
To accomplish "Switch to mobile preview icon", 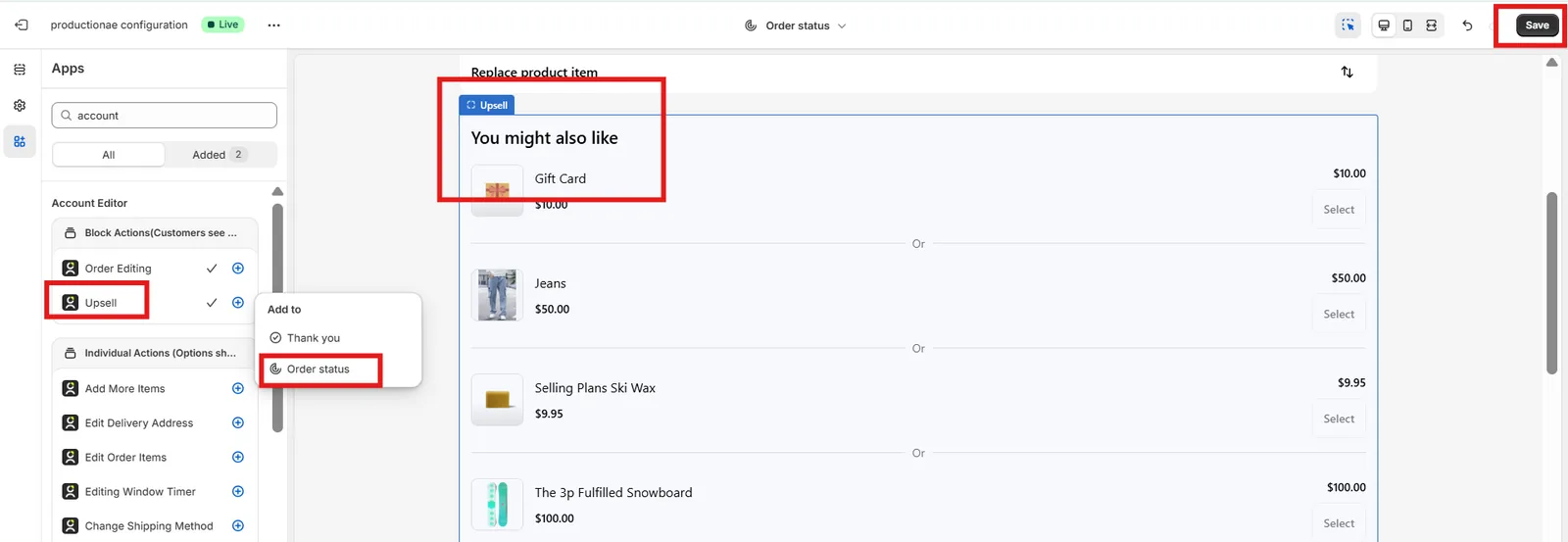I will point(1407,25).
